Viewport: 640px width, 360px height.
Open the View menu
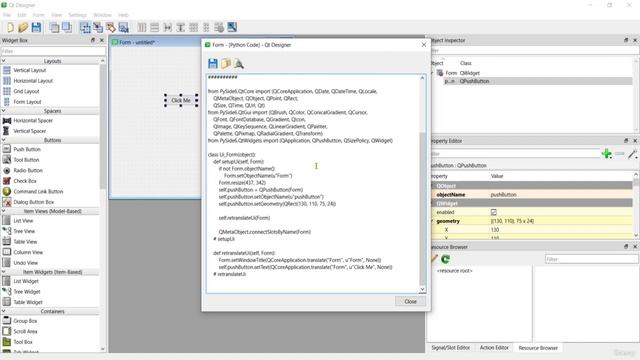[x=56, y=15]
